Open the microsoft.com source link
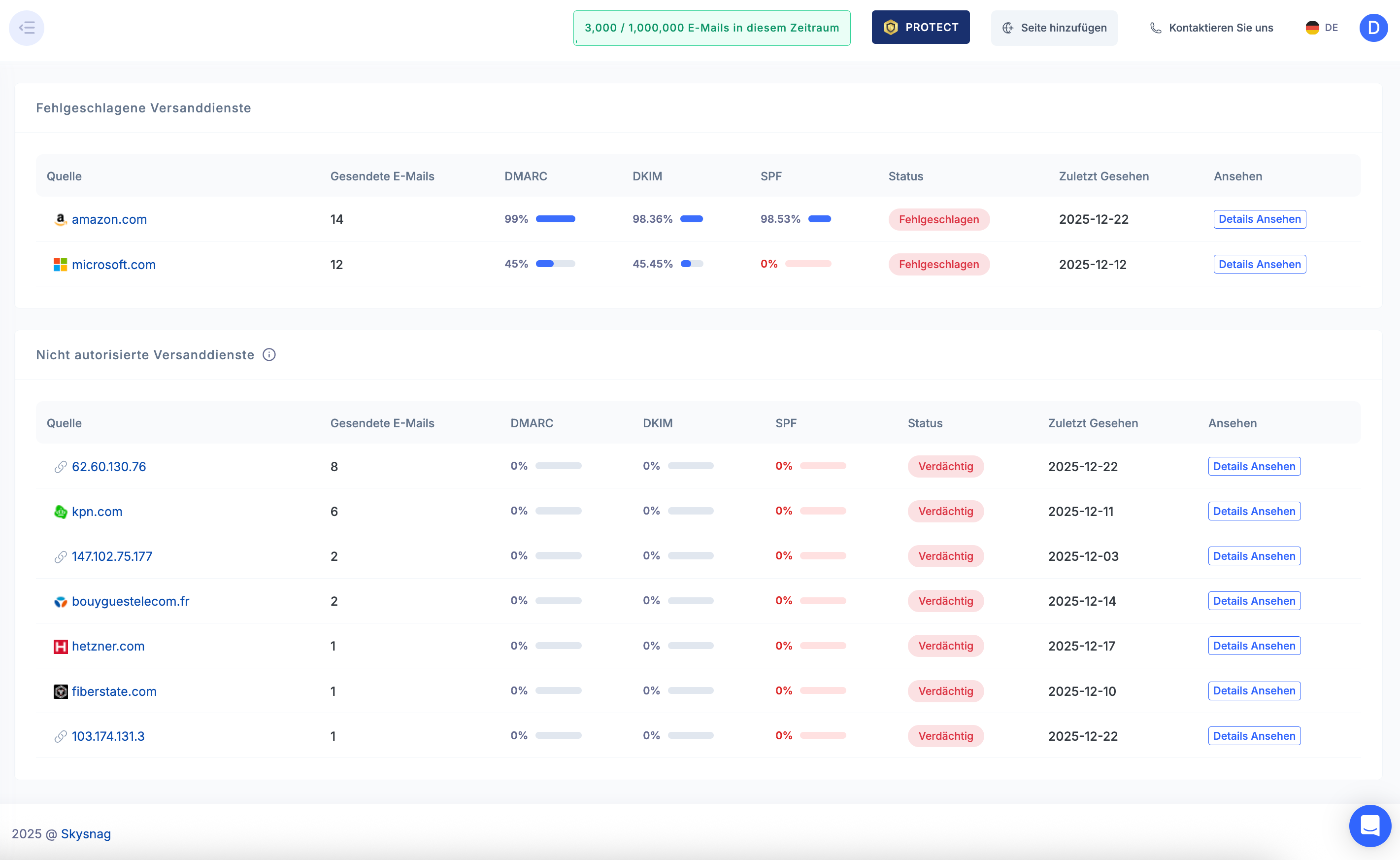The height and width of the screenshot is (860, 1400). (x=114, y=265)
